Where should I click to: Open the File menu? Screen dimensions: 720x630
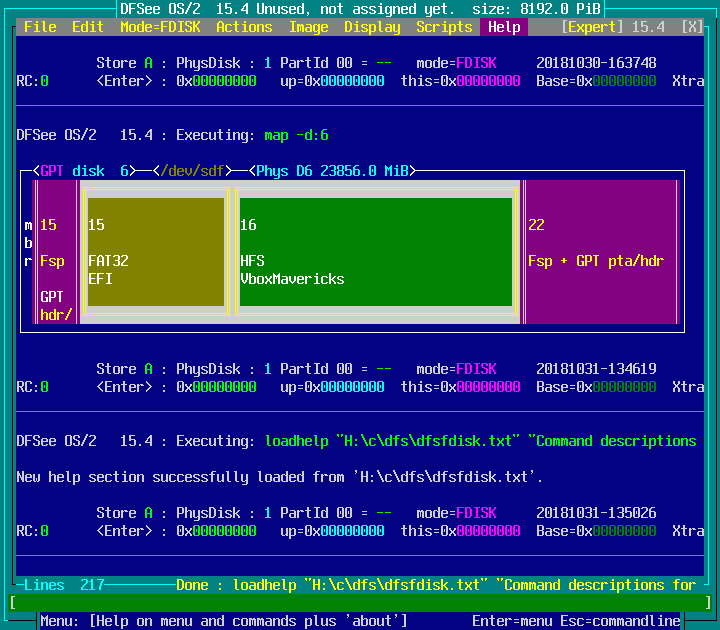tap(40, 27)
